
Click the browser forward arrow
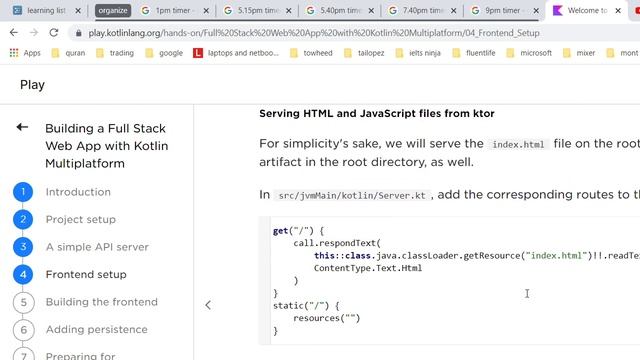(x=34, y=33)
